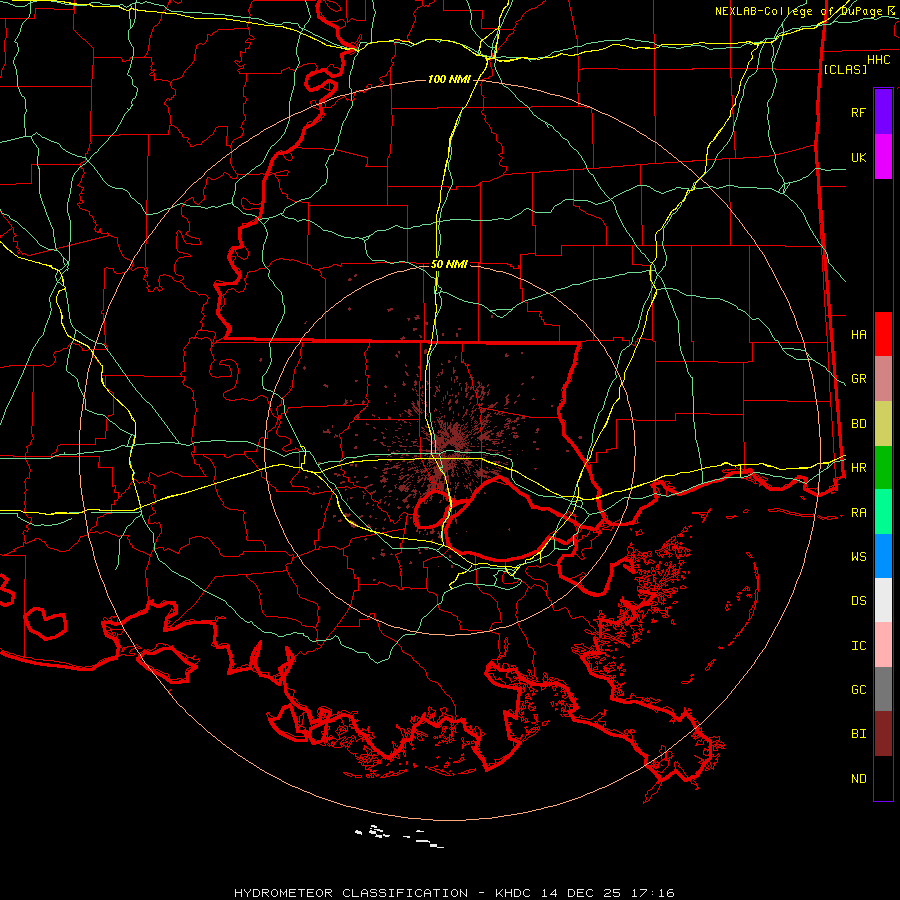Click the ND legend label
Image resolution: width=900 pixels, height=900 pixels.
858,779
